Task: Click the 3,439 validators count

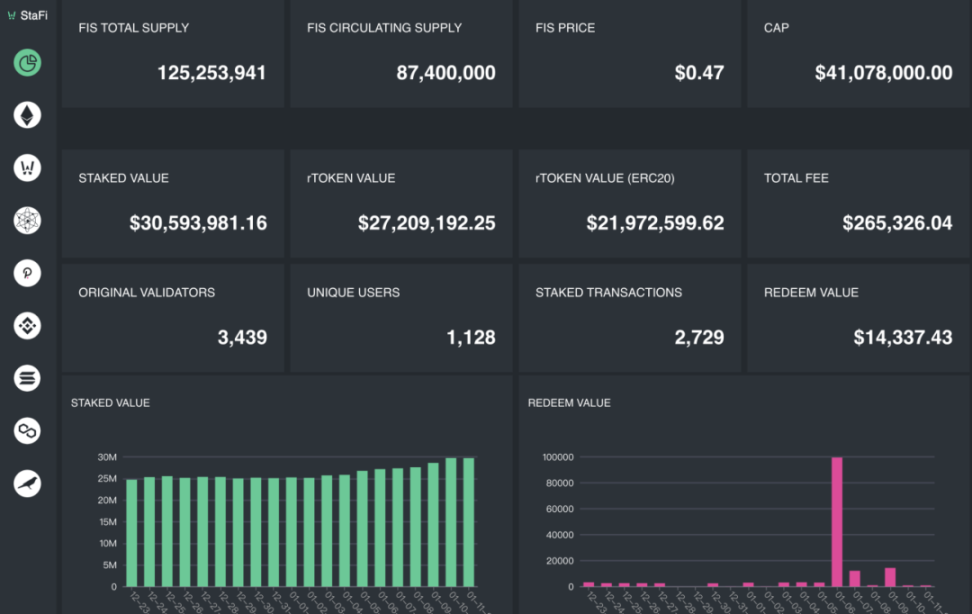Action: coord(242,337)
